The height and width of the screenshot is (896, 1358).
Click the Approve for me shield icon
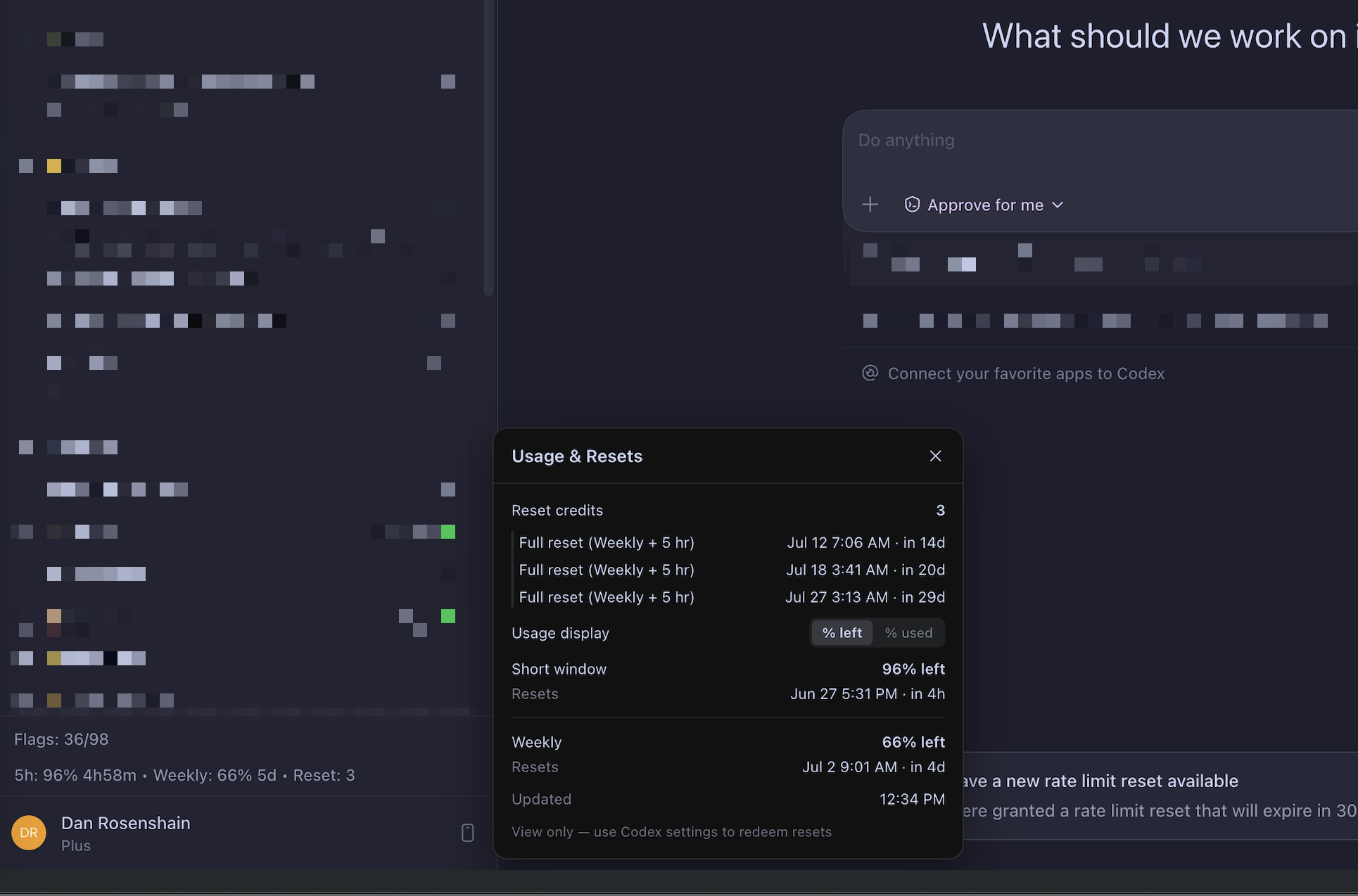(912, 205)
